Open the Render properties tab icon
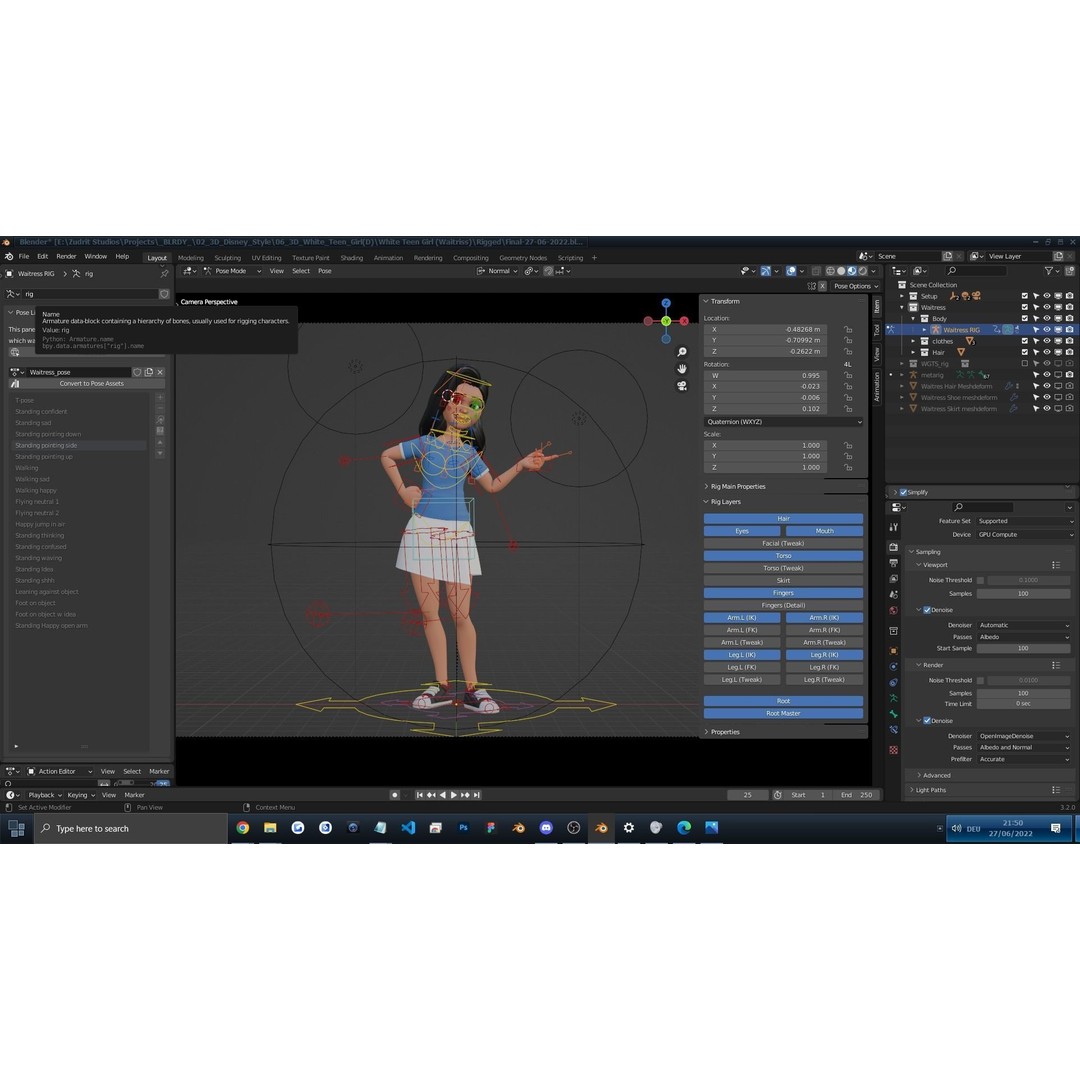Screen dimensions: 1080x1080 893,548
